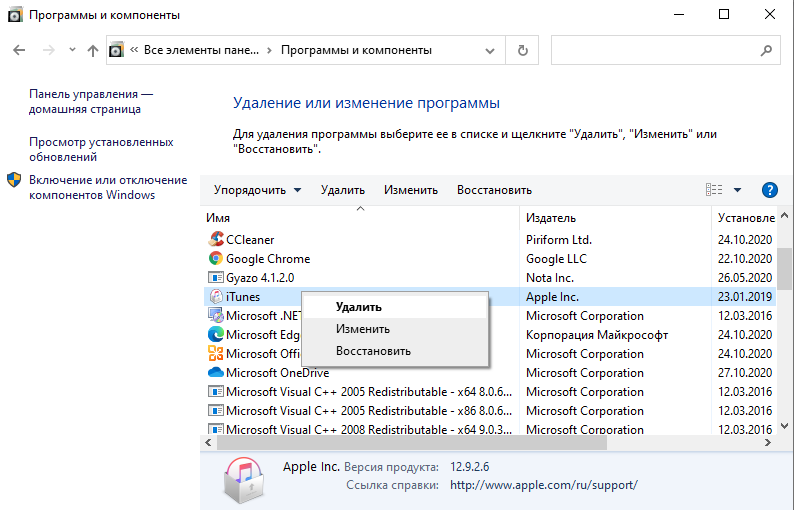Click the Google Chrome icon in list

[216, 258]
